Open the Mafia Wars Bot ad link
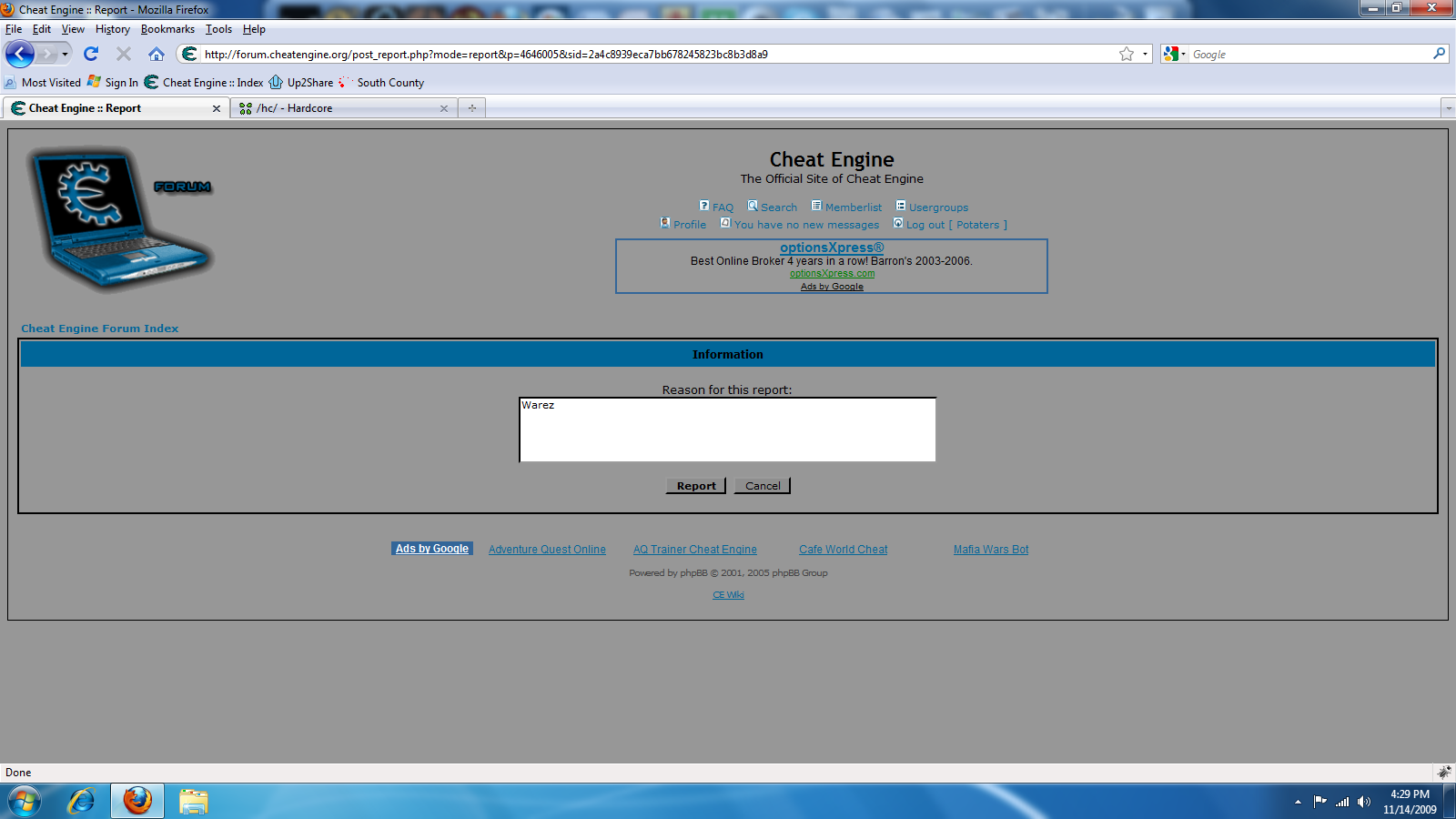The image size is (1456, 819). [991, 550]
